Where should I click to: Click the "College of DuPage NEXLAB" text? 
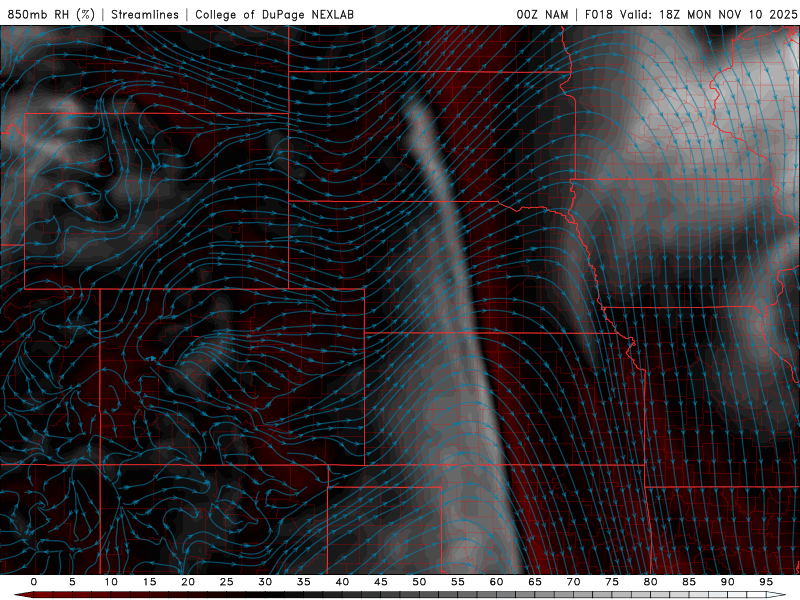(274, 14)
